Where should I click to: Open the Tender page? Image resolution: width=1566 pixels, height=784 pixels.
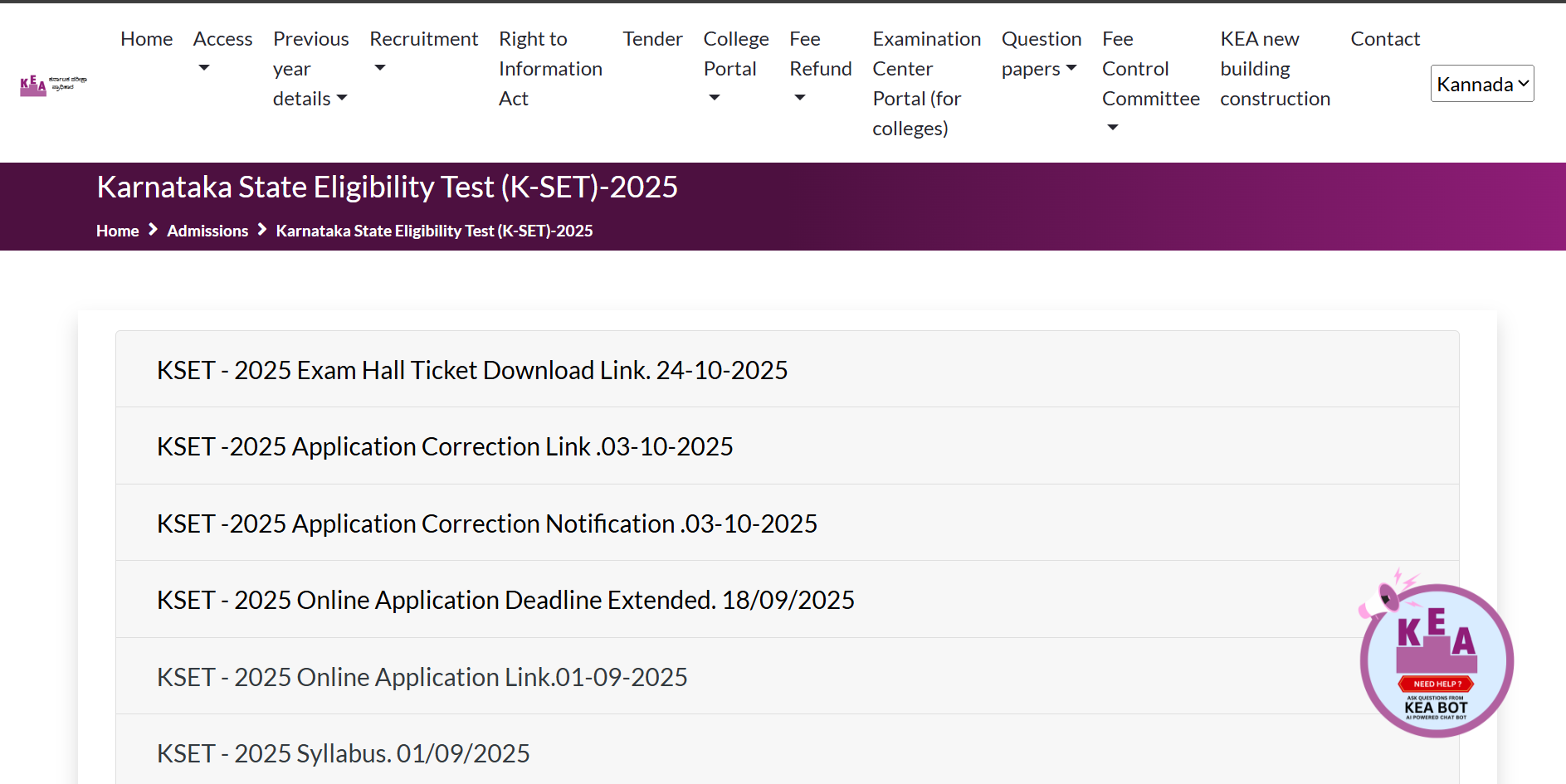click(652, 39)
